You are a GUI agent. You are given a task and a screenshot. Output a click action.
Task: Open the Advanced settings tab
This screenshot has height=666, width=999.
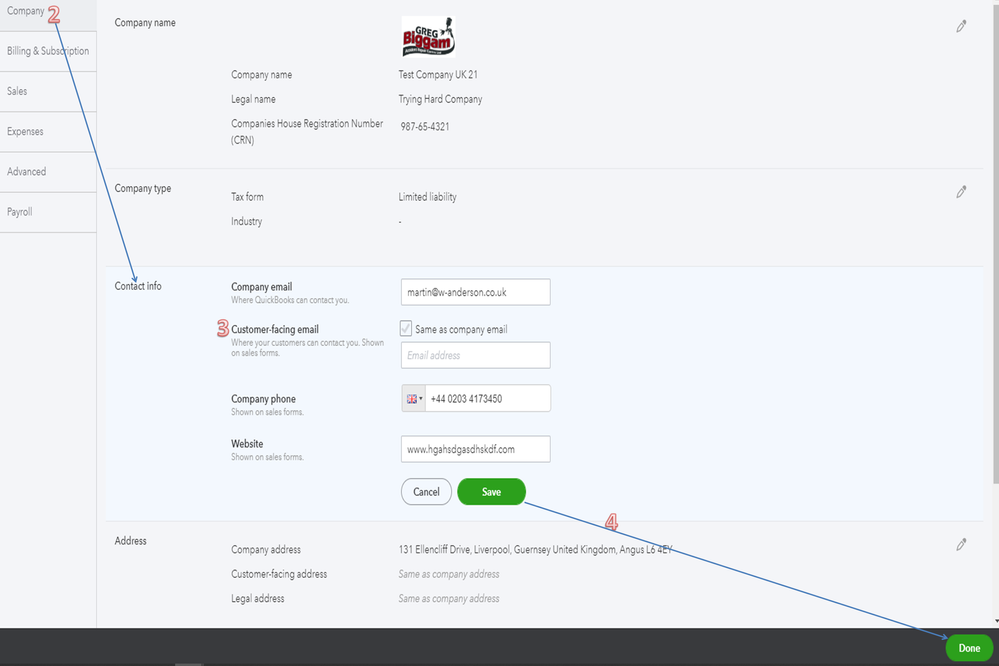coord(48,171)
